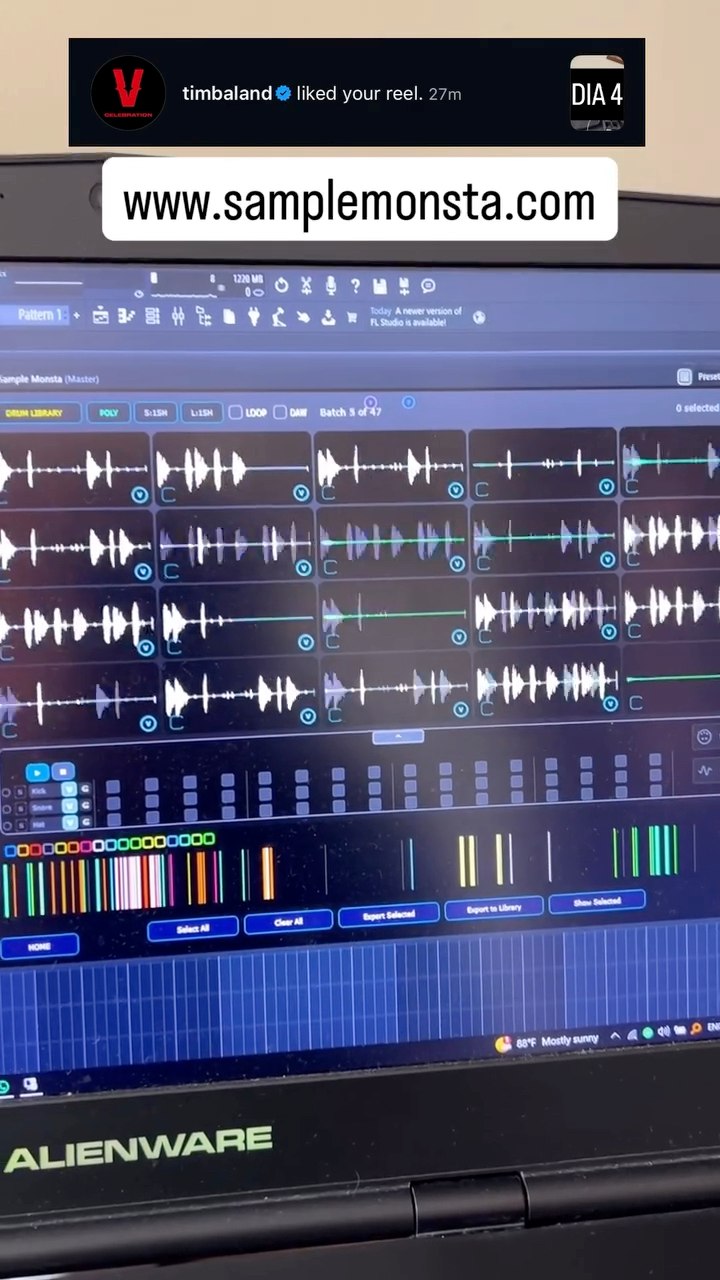Open the browser tree icon in toolbar

[203, 317]
